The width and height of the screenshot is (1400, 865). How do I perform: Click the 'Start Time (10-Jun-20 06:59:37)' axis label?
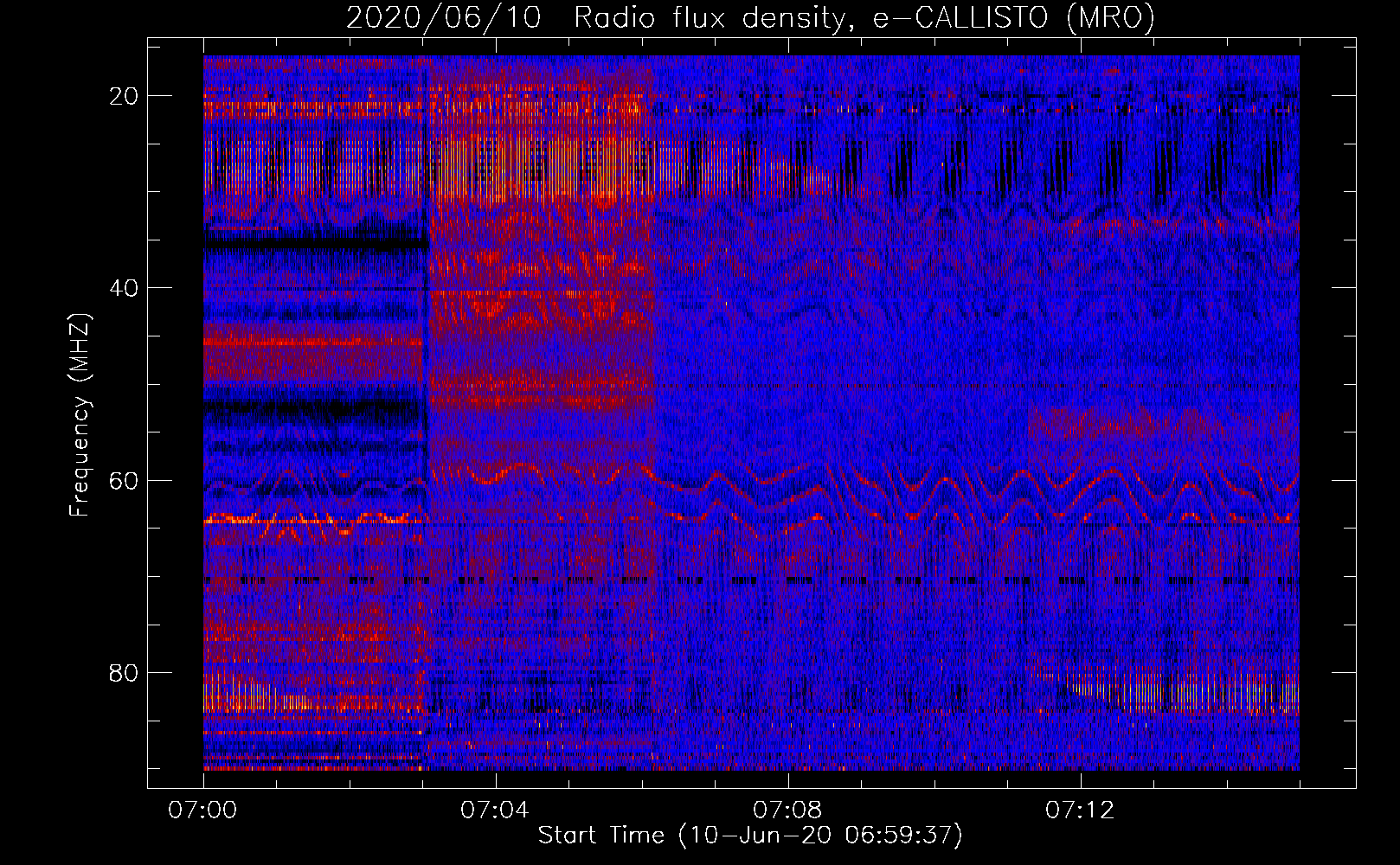750,836
